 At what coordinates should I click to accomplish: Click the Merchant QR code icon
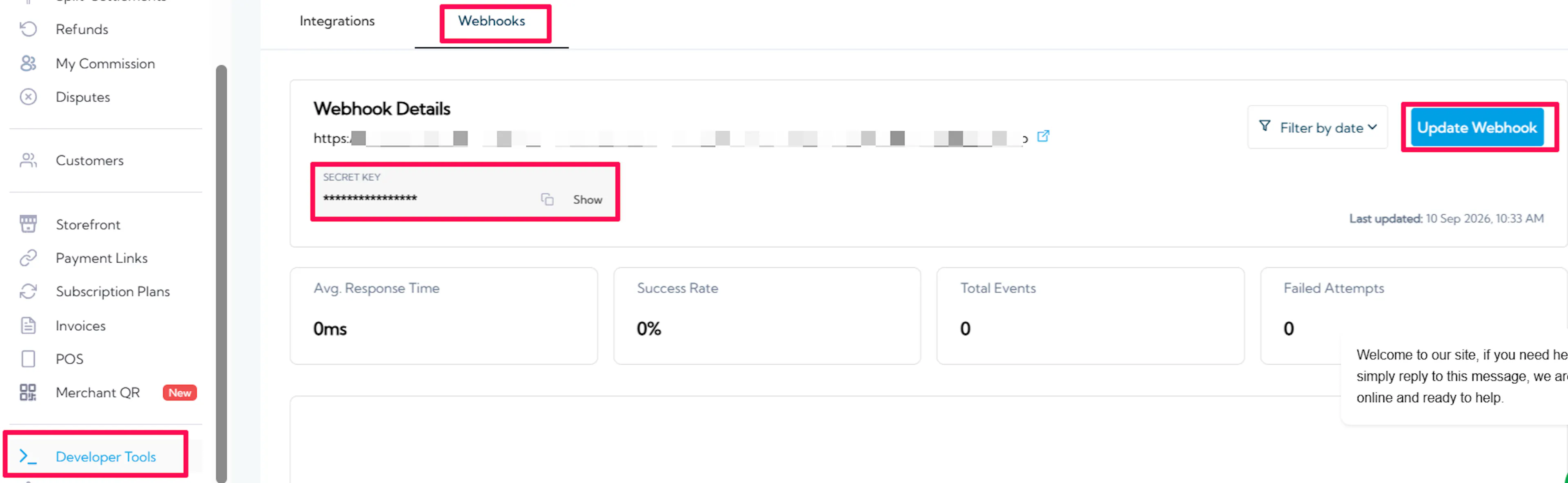[28, 392]
